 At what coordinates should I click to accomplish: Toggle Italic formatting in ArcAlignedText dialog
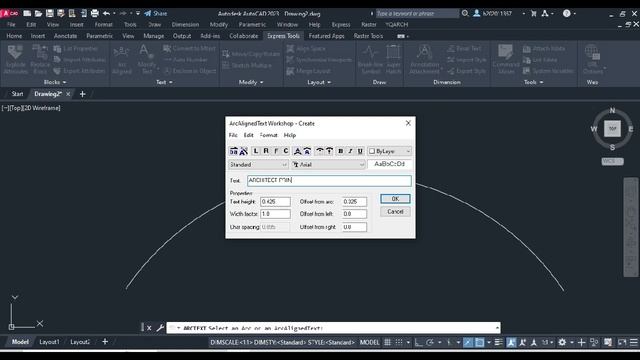pyautogui.click(x=351, y=151)
